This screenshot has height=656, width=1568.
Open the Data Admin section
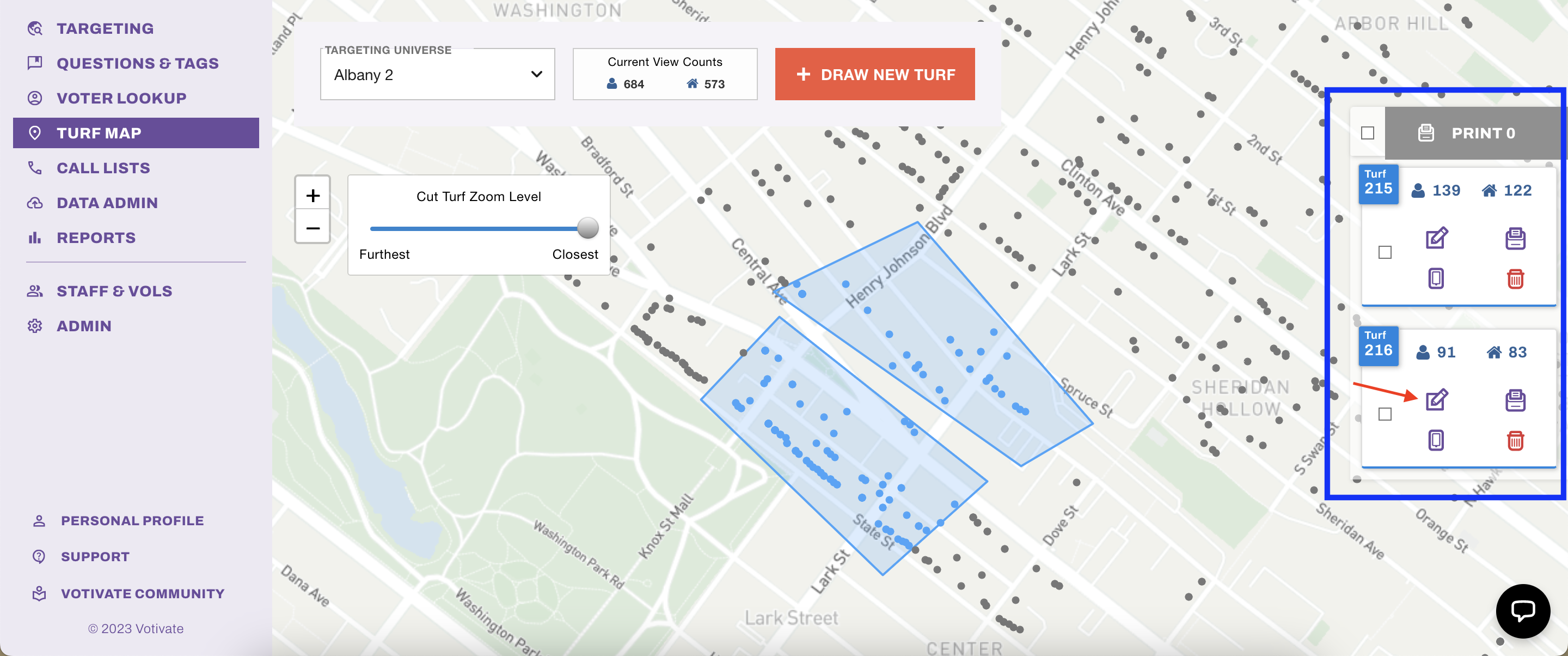(107, 203)
